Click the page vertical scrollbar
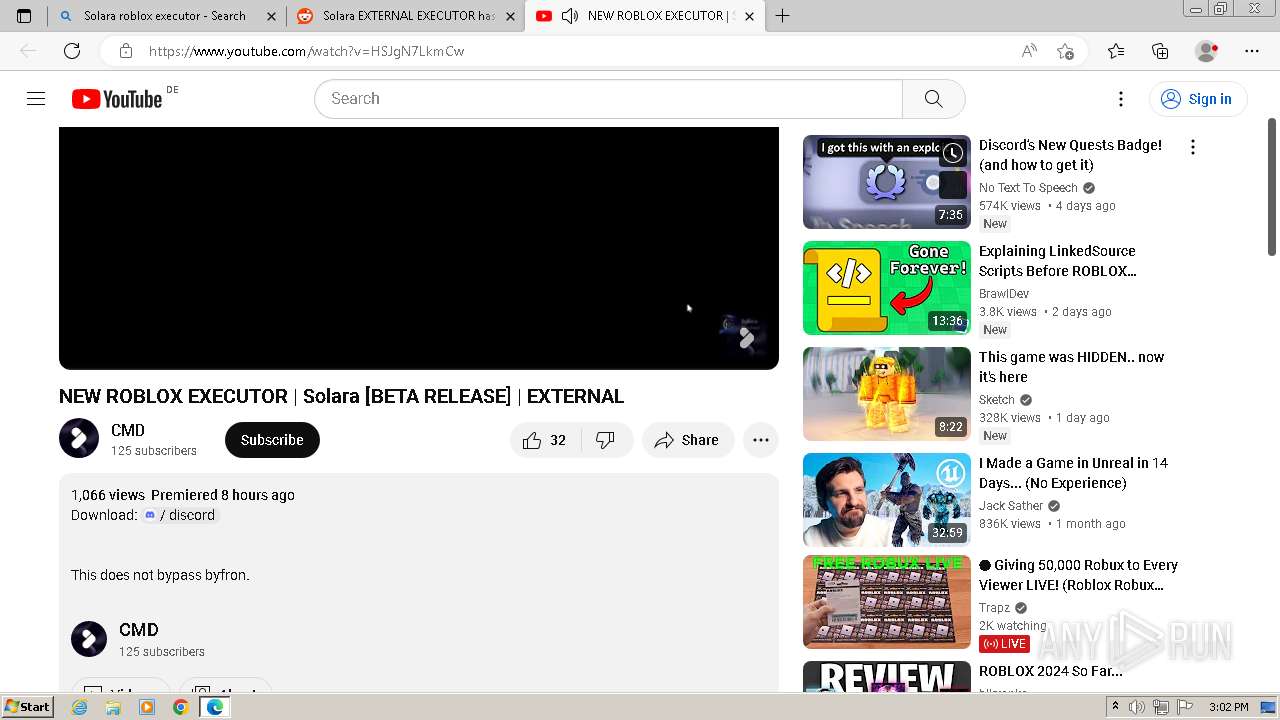The width and height of the screenshot is (1280, 720). pyautogui.click(x=1272, y=187)
